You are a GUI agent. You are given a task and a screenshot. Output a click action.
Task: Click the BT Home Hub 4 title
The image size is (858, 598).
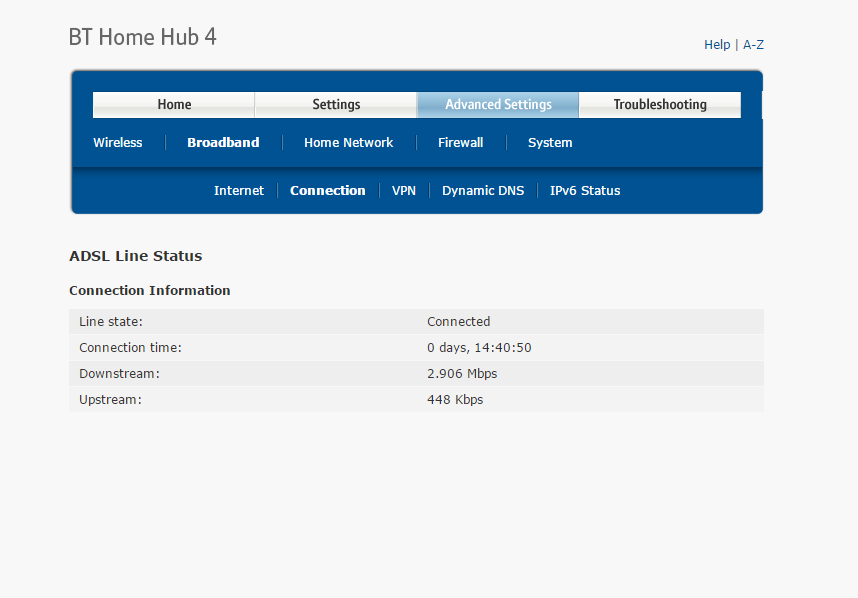[143, 37]
